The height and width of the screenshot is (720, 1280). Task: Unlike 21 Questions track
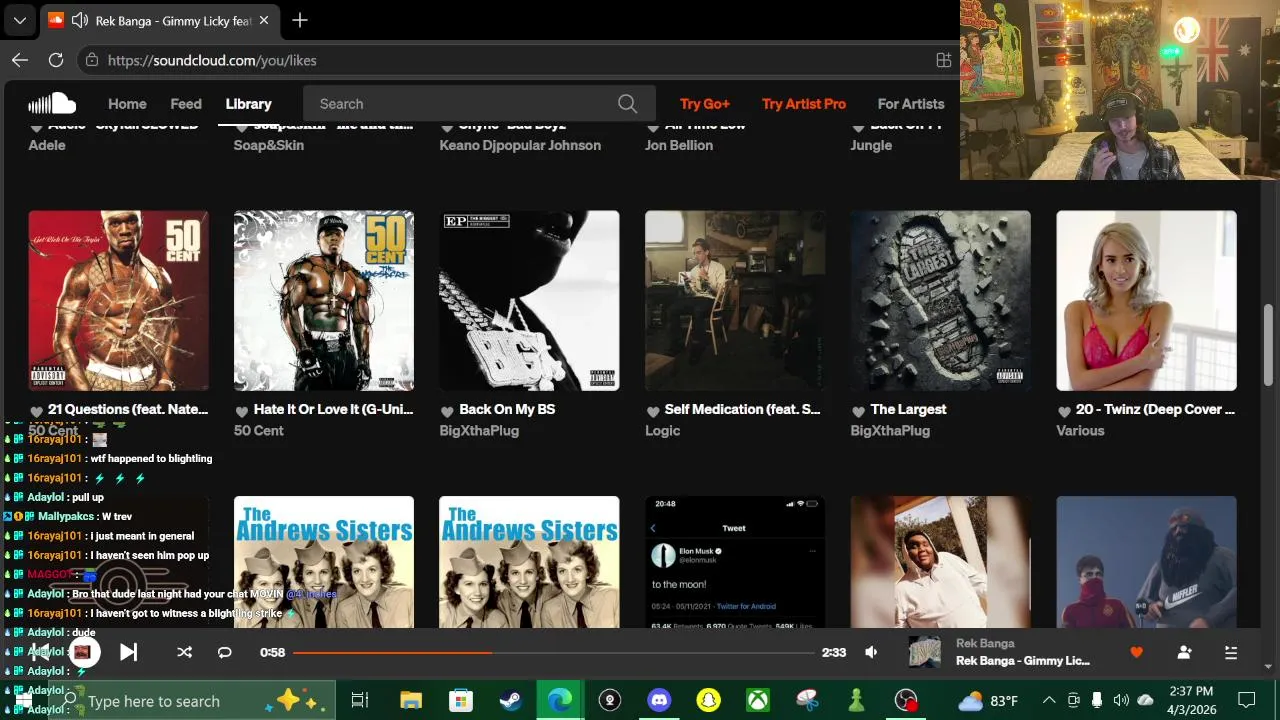point(36,411)
